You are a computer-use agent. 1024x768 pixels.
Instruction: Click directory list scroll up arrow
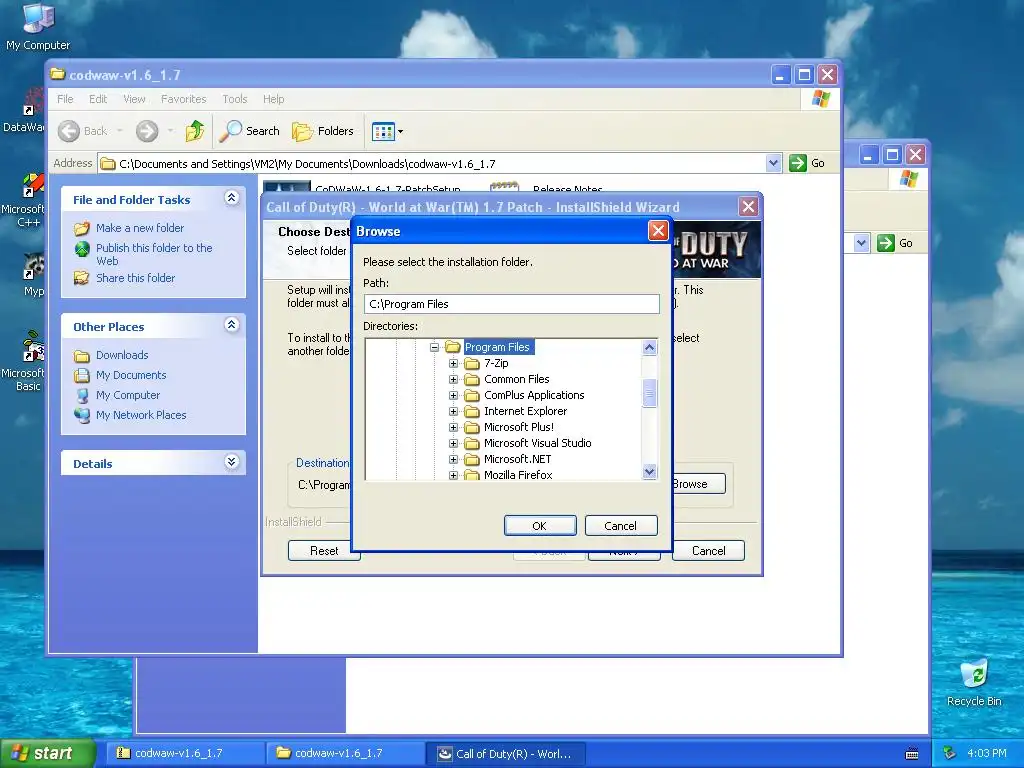coord(649,347)
